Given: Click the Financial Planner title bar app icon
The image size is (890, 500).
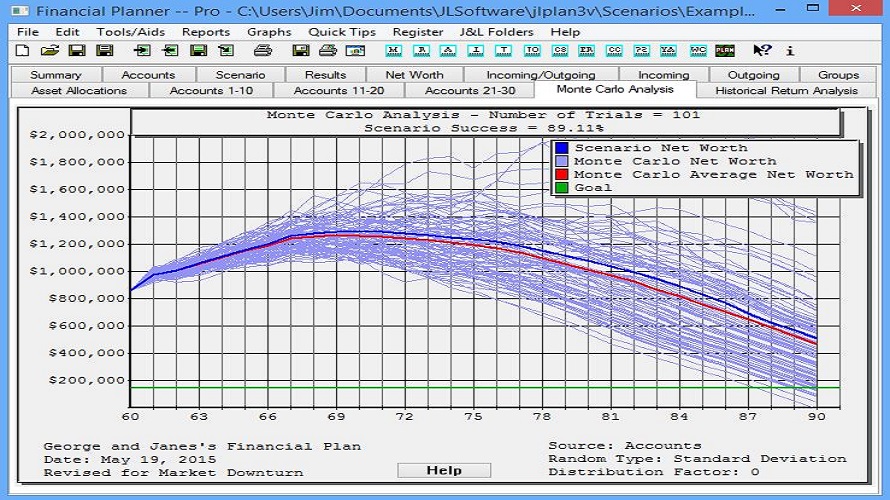Looking at the screenshot, I should point(19,10).
